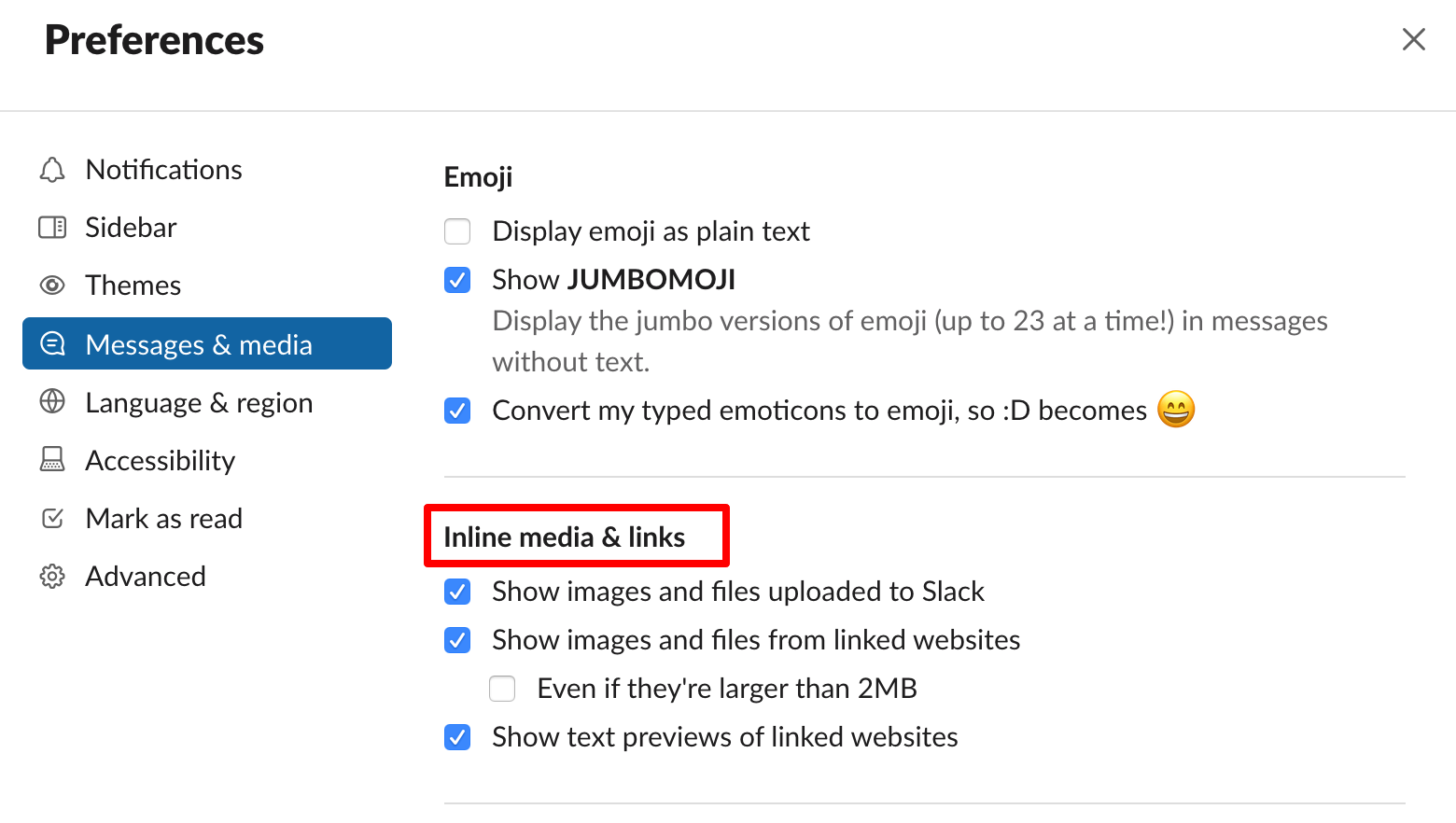Viewport: 1456px width, 823px height.
Task: Enable 'Even if they're larger than 2MB'
Action: click(x=502, y=688)
